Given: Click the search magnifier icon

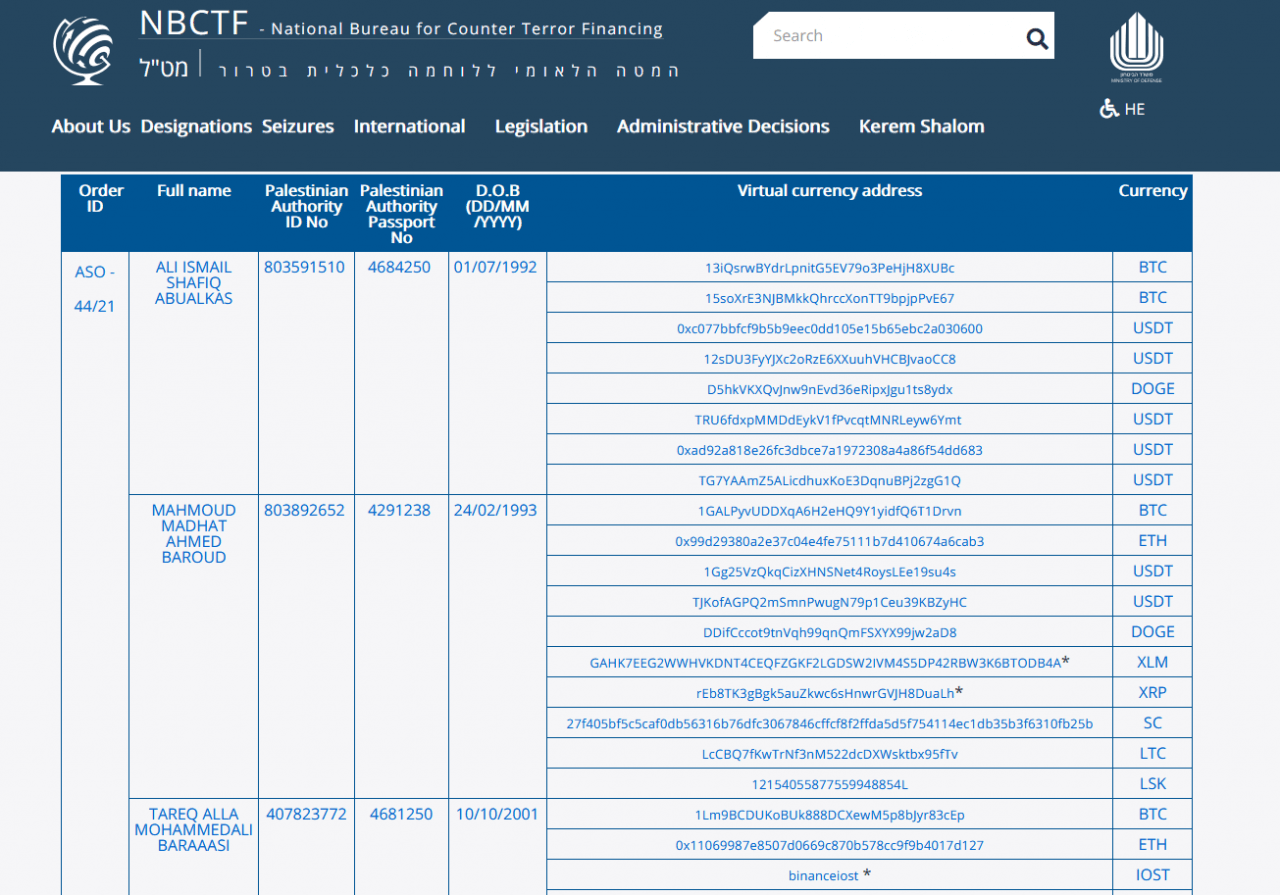Looking at the screenshot, I should [x=1037, y=39].
